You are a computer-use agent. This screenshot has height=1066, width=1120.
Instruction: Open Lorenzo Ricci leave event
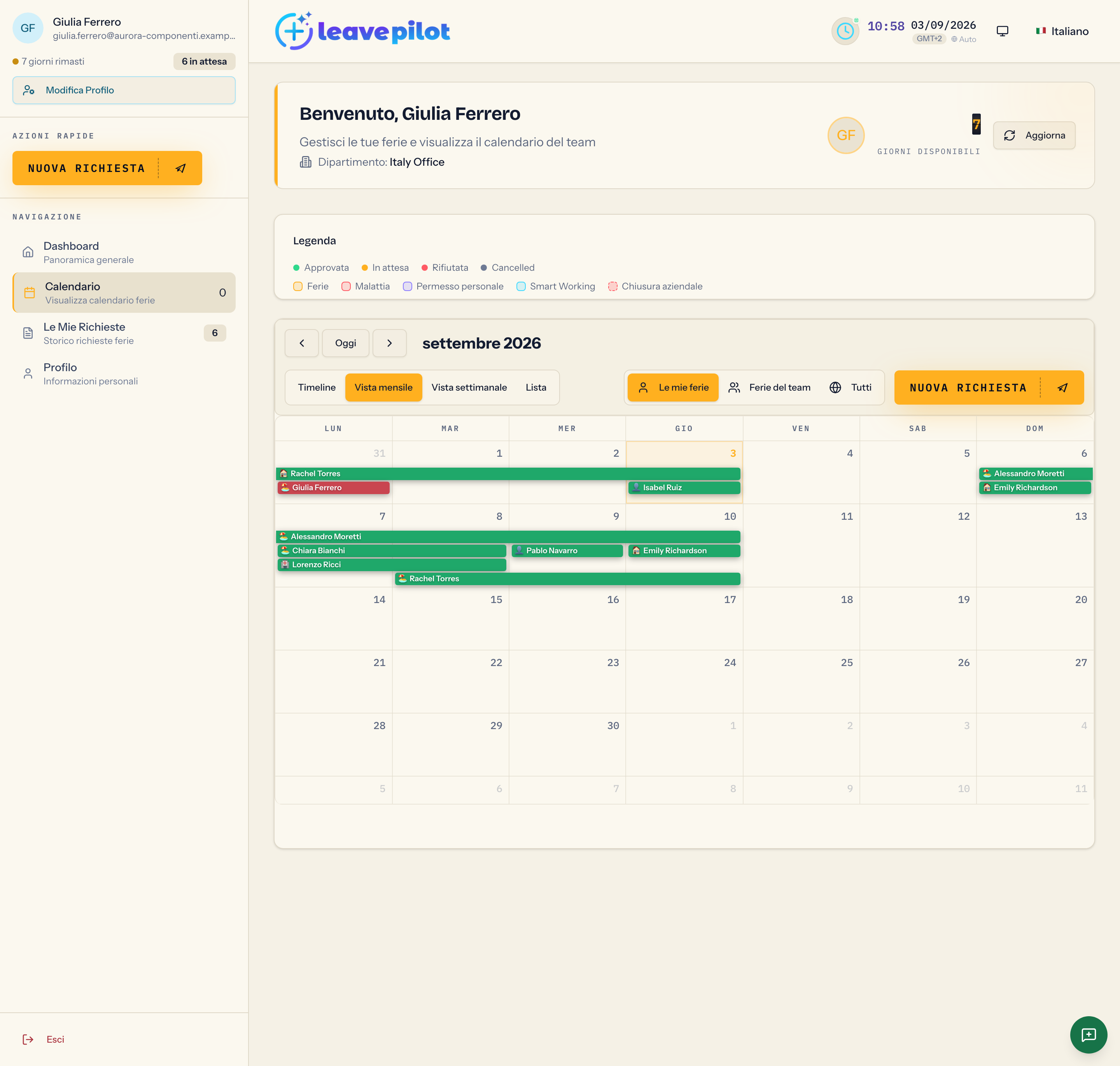(392, 565)
